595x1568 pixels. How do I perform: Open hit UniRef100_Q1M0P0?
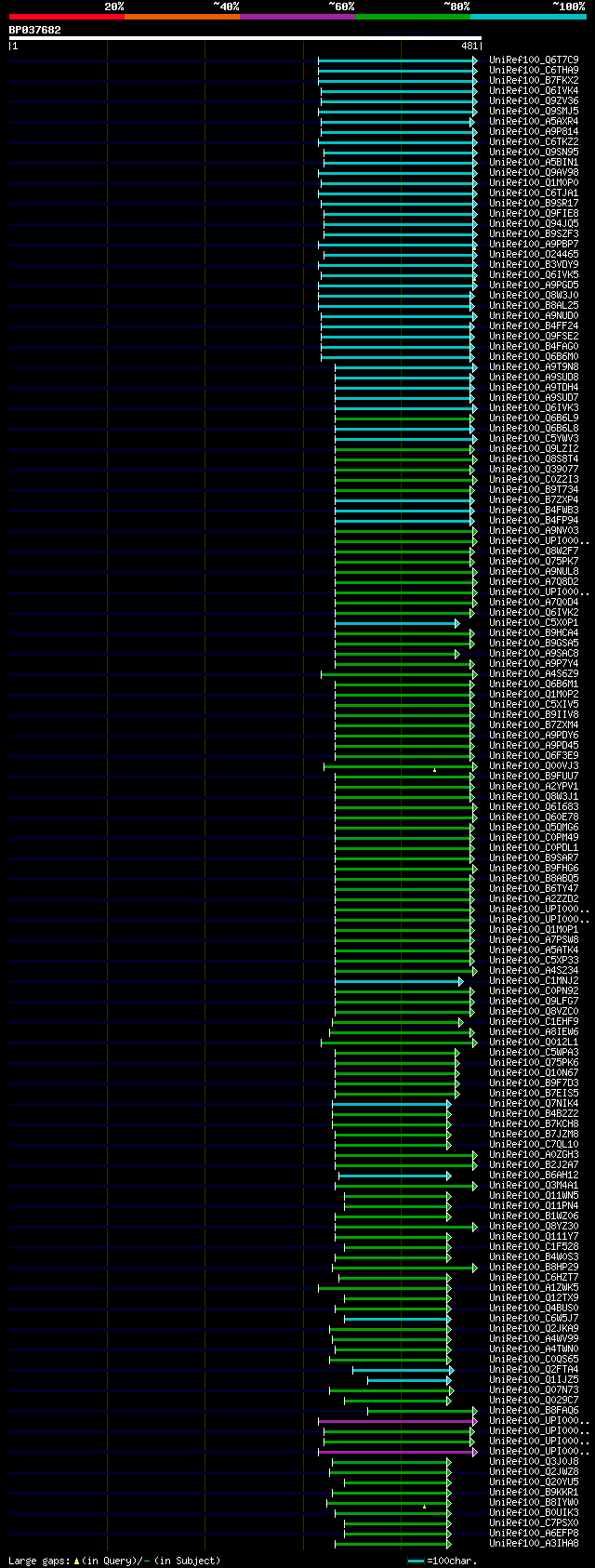[534, 182]
